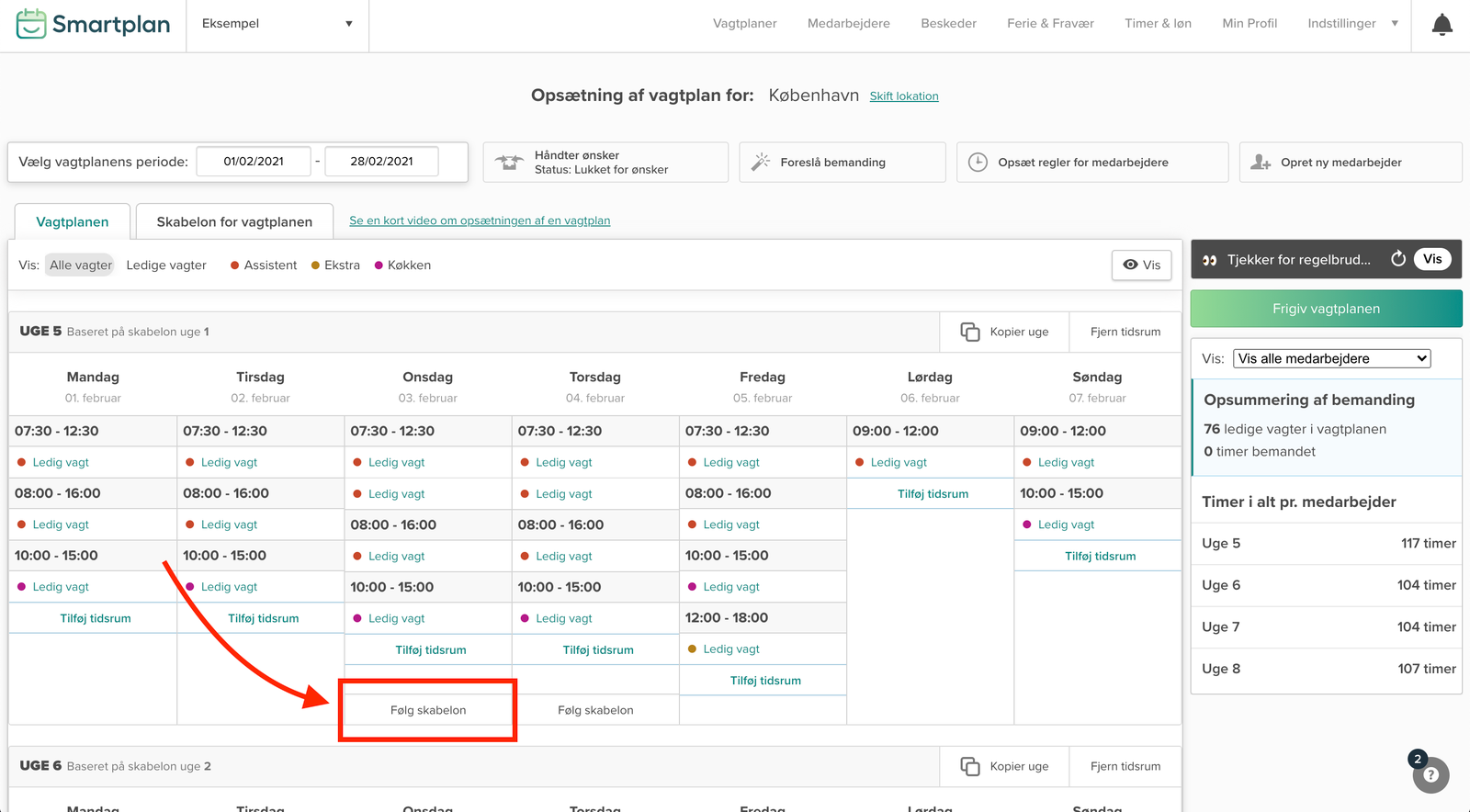
Task: Follow the Skift lokation link
Action: 904,96
